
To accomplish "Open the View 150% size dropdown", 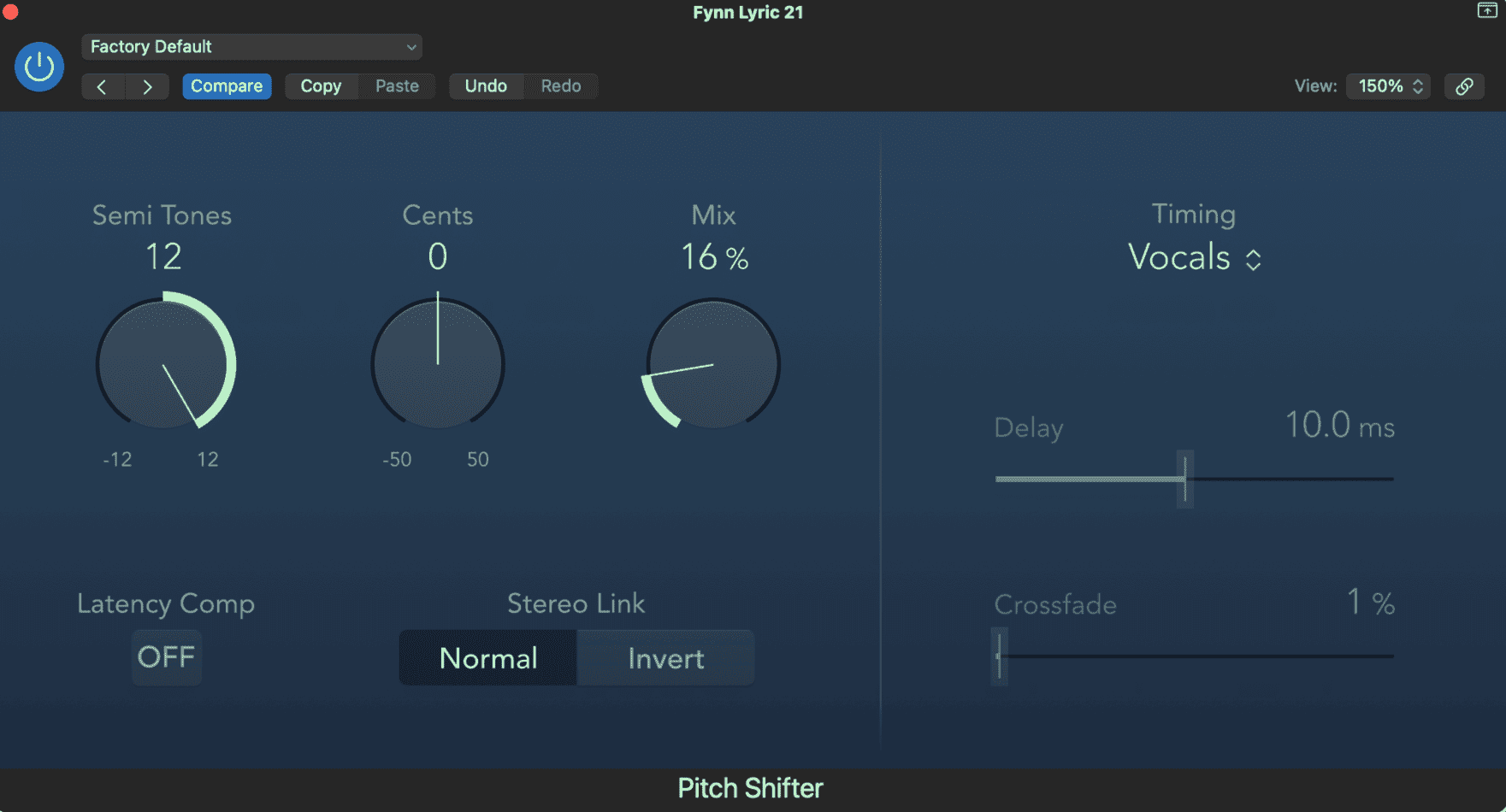I will [1388, 86].
